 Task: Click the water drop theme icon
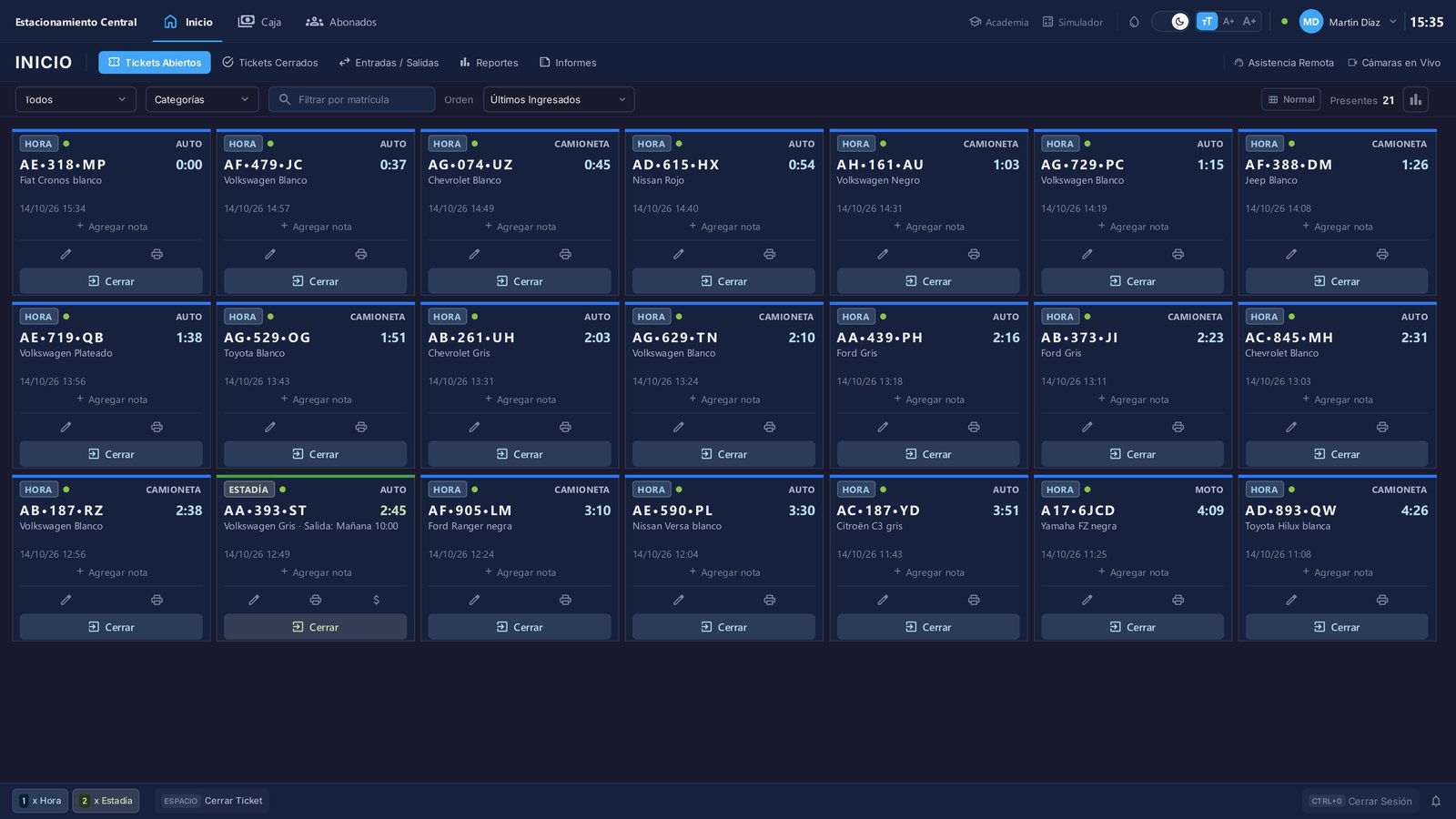tap(1134, 22)
